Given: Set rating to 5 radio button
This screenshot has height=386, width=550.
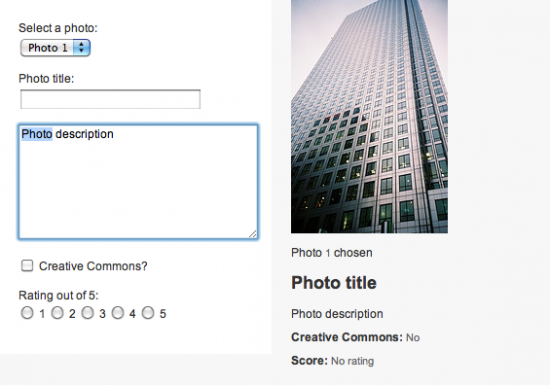Looking at the screenshot, I should pos(148,313).
